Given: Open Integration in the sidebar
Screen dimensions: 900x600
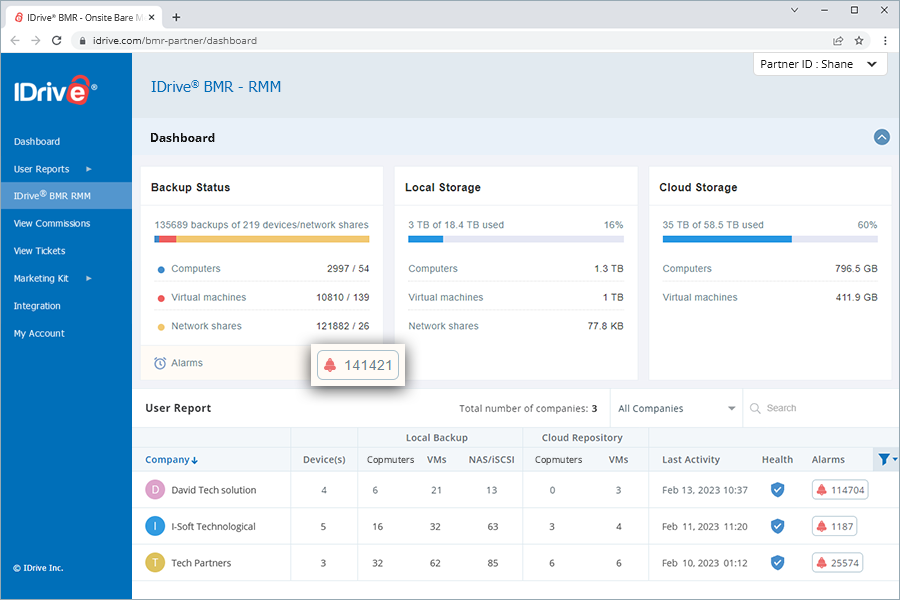Looking at the screenshot, I should coord(37,306).
